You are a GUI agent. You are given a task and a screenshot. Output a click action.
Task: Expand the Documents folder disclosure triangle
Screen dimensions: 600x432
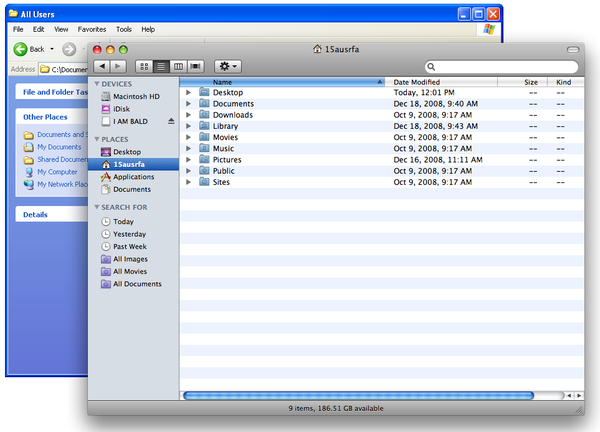click(x=188, y=104)
